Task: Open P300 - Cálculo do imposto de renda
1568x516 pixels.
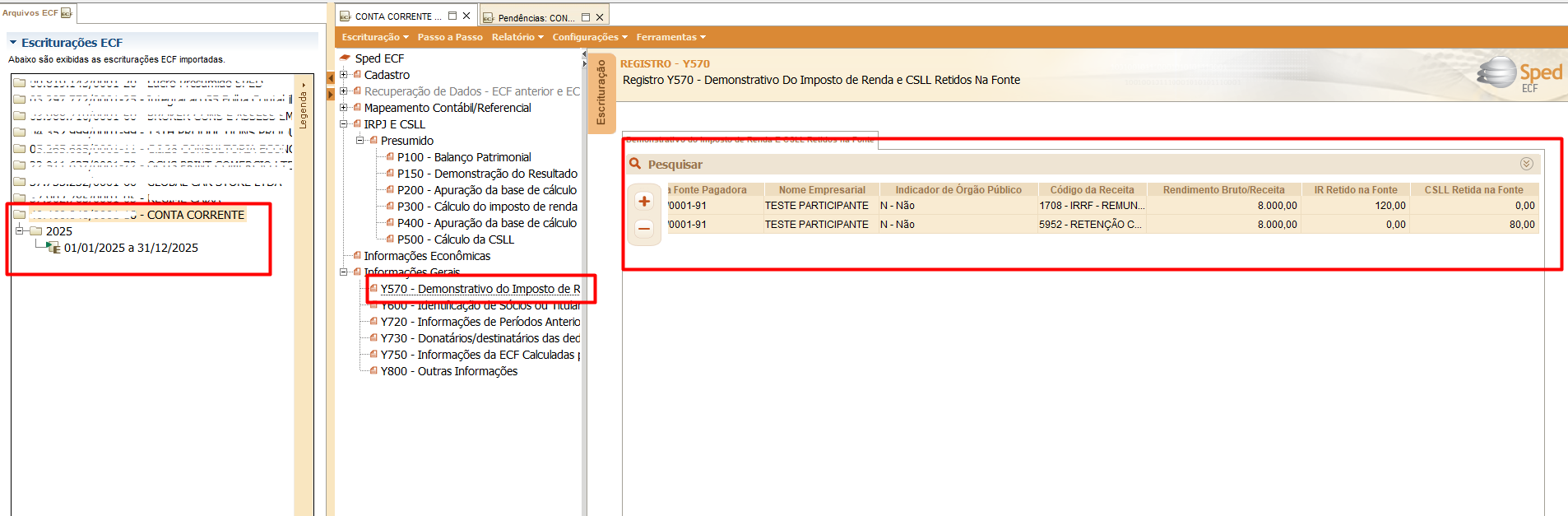Action: [x=487, y=207]
